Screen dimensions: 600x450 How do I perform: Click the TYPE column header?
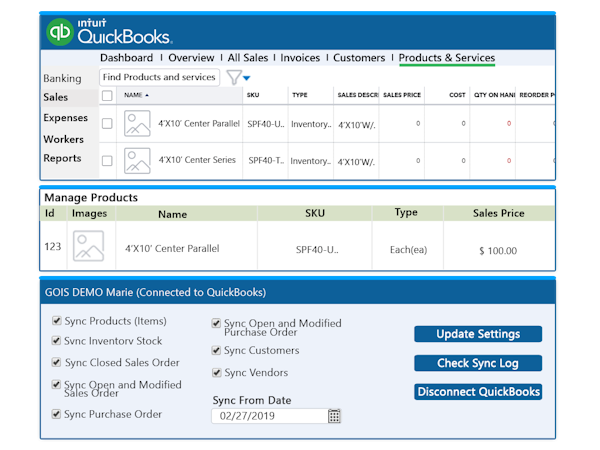pyautogui.click(x=300, y=95)
